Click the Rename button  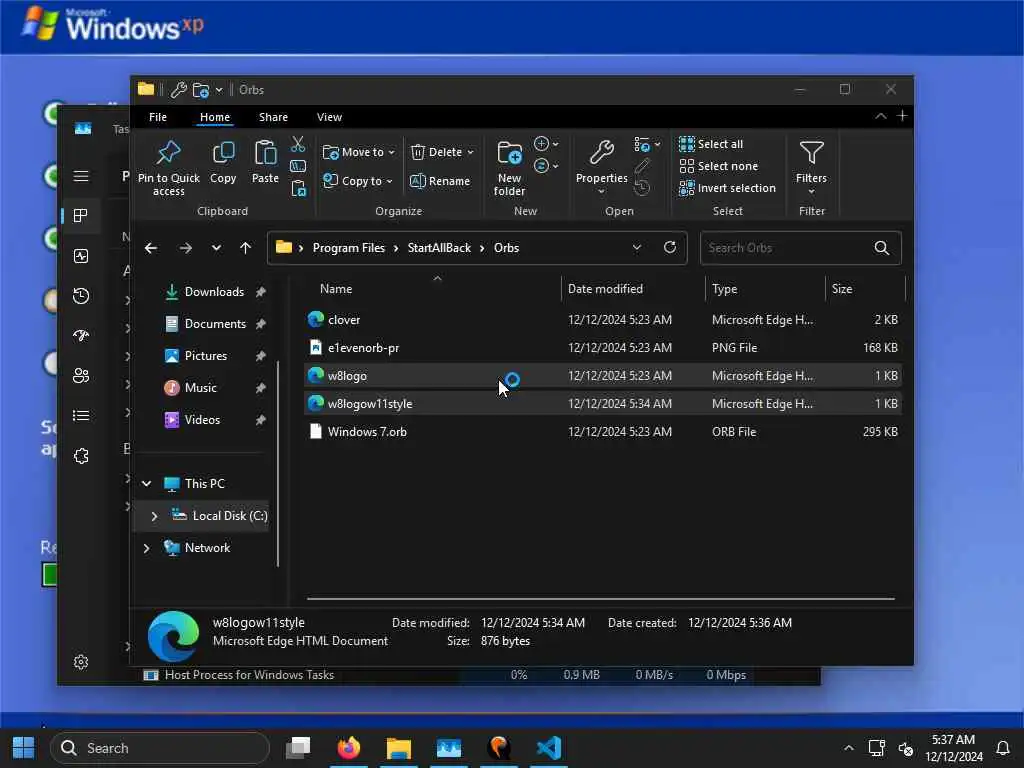click(440, 181)
